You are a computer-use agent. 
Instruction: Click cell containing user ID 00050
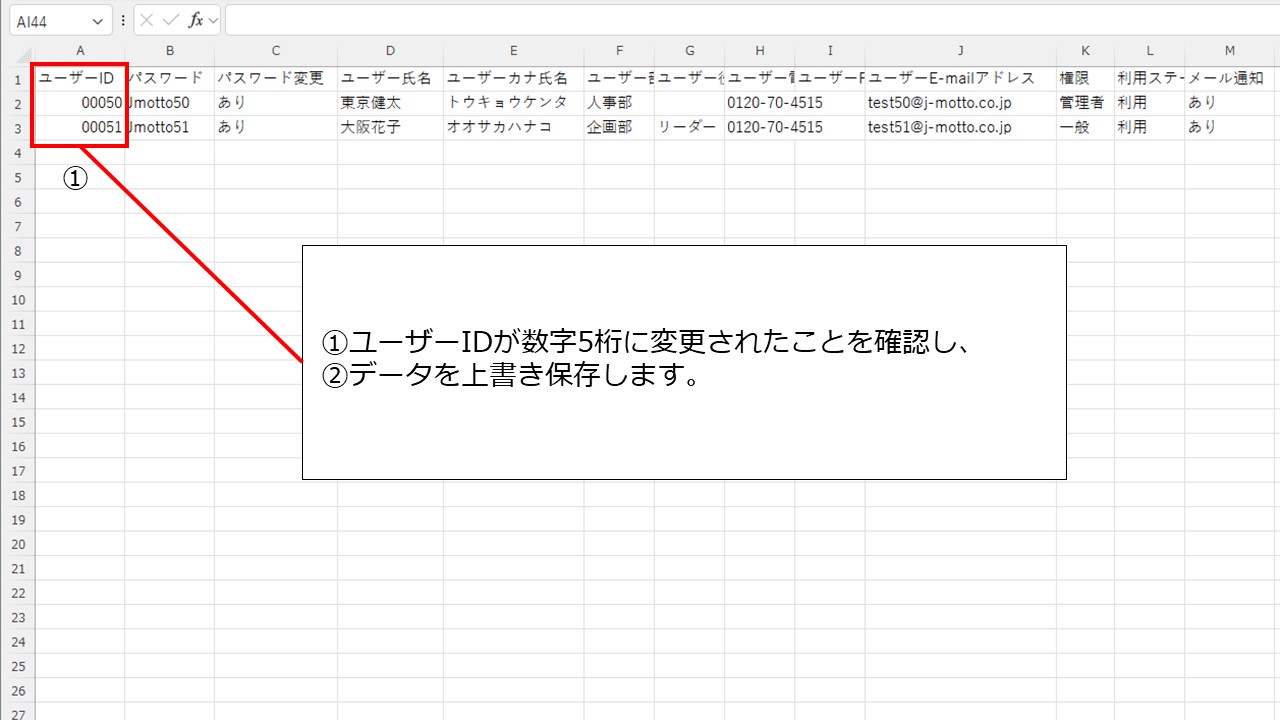[x=80, y=103]
